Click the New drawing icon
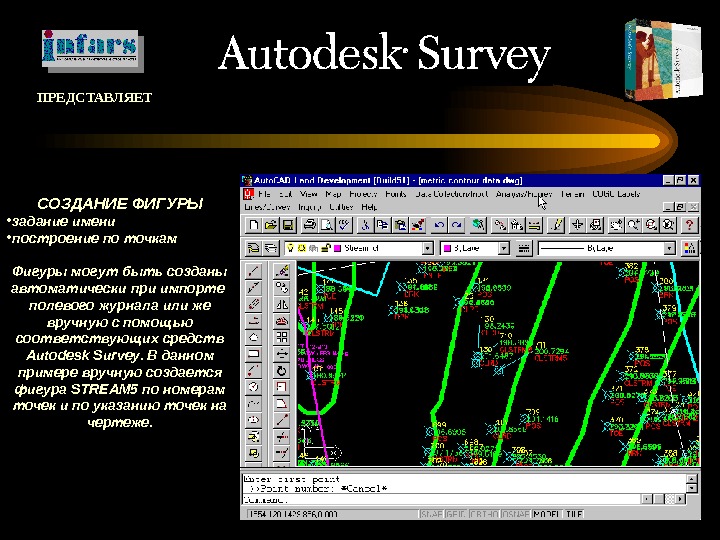The width and height of the screenshot is (720, 540). (x=253, y=225)
